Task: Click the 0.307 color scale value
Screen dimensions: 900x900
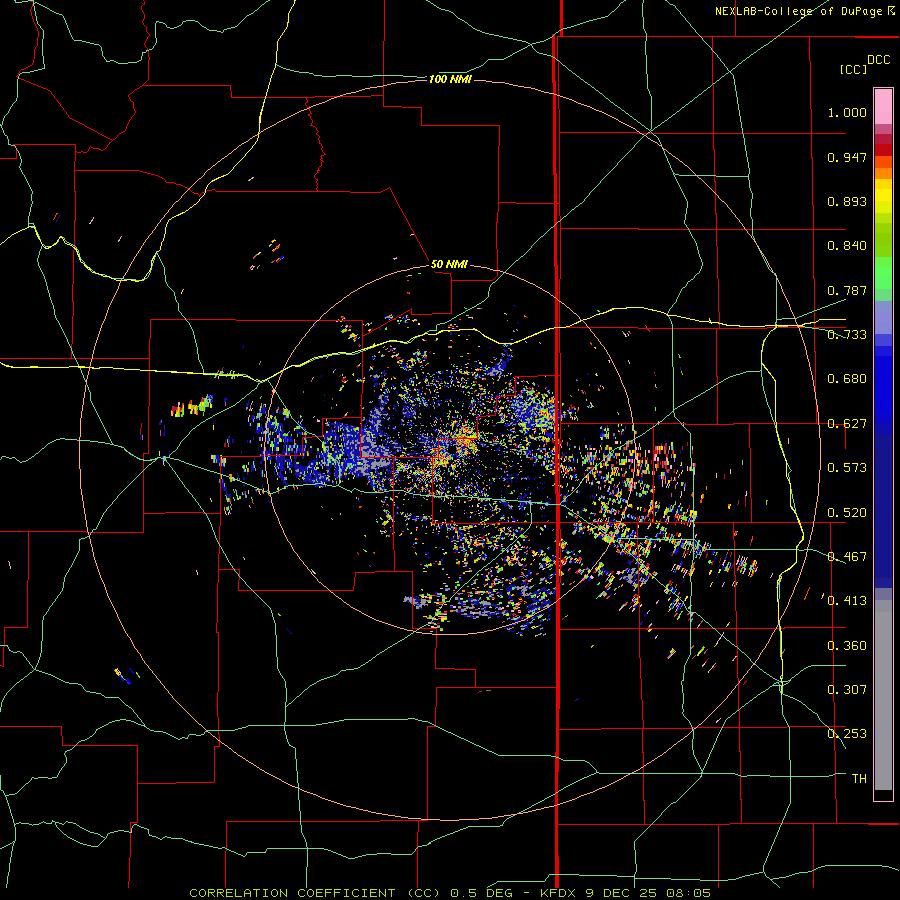Action: 847,690
